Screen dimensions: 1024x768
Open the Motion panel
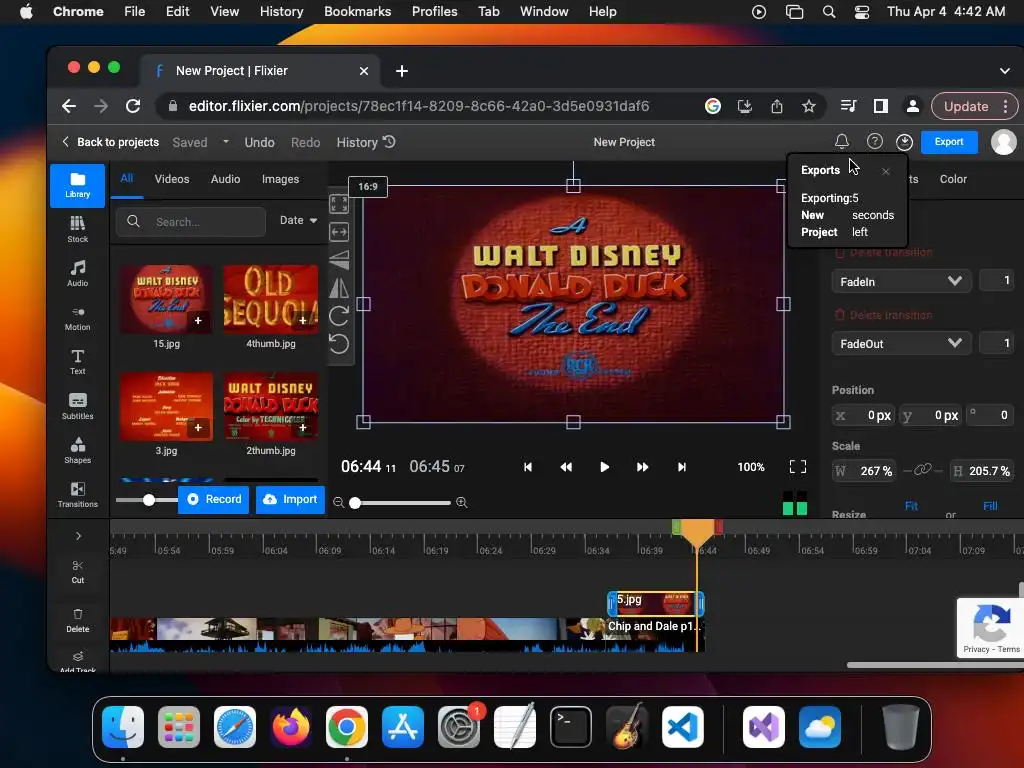[x=77, y=318]
